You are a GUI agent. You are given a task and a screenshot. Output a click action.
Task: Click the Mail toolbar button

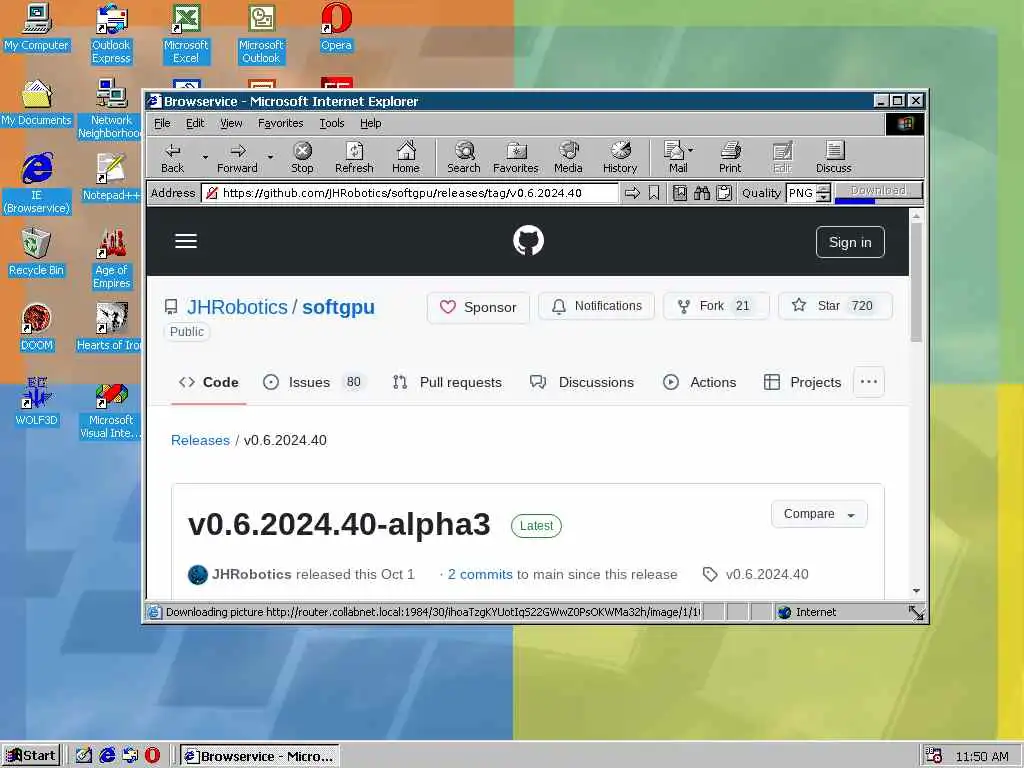coord(675,157)
